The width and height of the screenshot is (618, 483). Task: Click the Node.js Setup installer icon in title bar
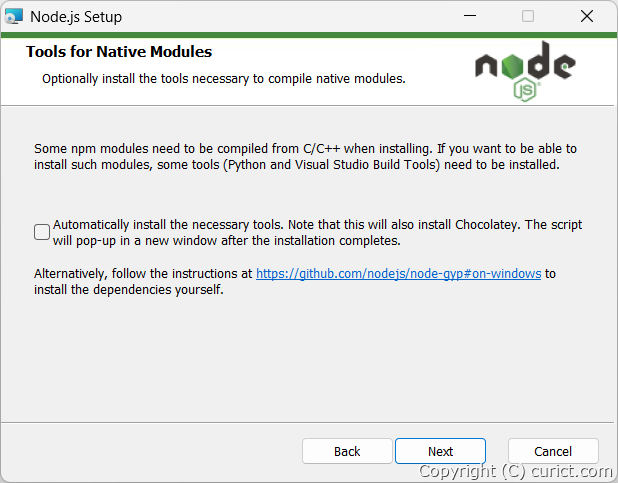pyautogui.click(x=15, y=16)
